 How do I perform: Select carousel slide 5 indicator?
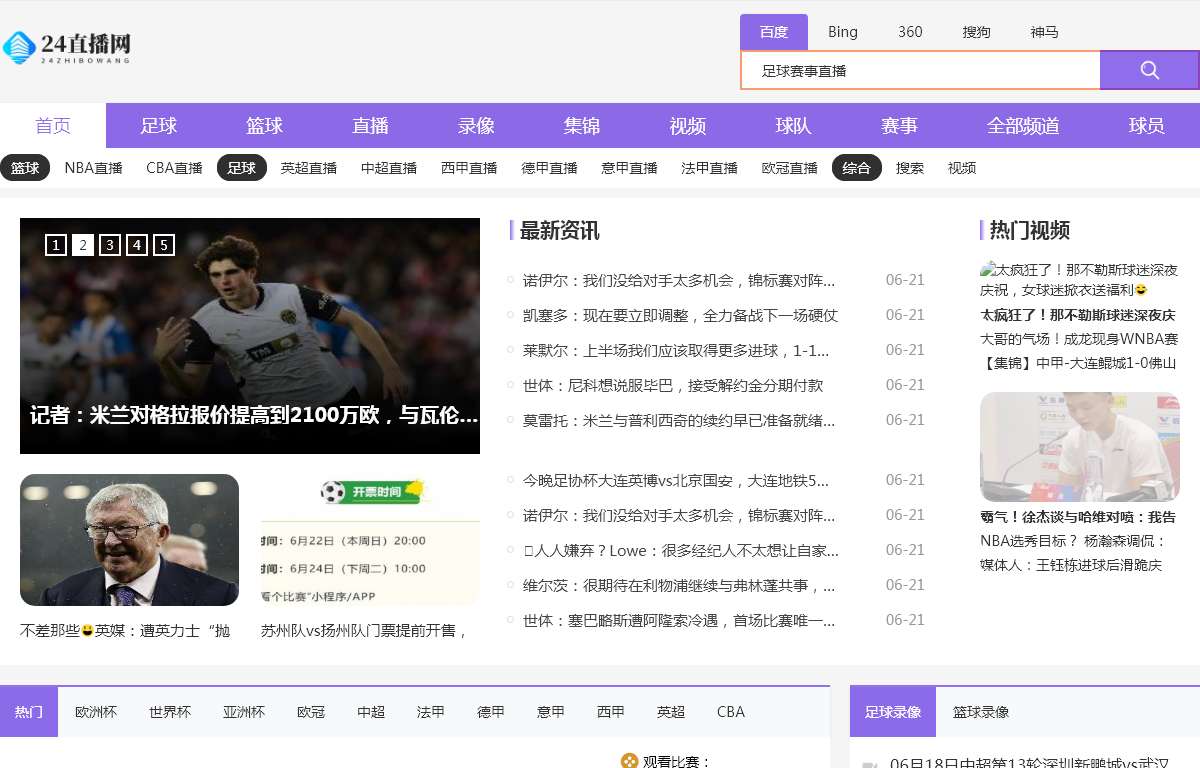tap(164, 245)
